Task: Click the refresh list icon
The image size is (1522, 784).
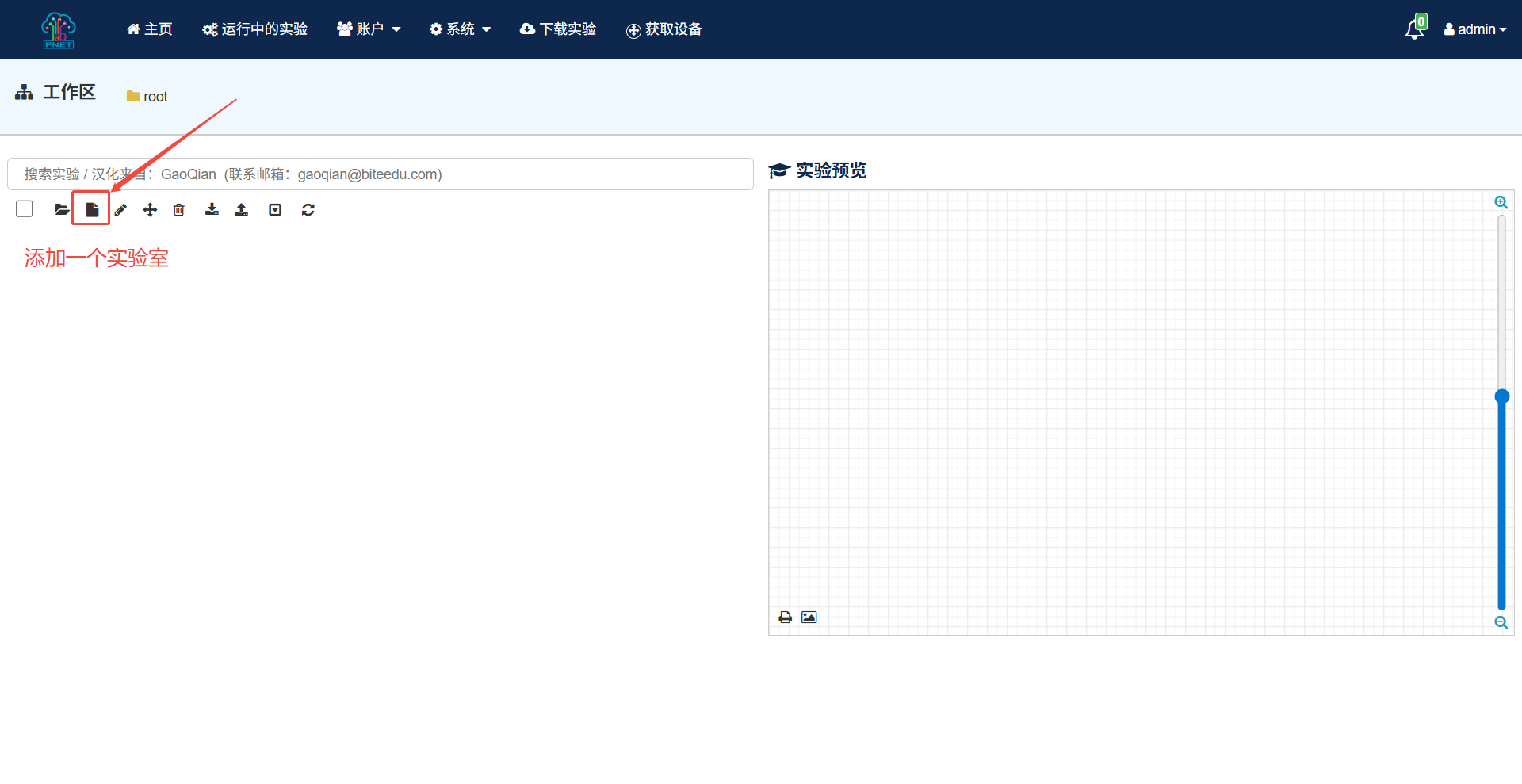Action: [x=308, y=208]
